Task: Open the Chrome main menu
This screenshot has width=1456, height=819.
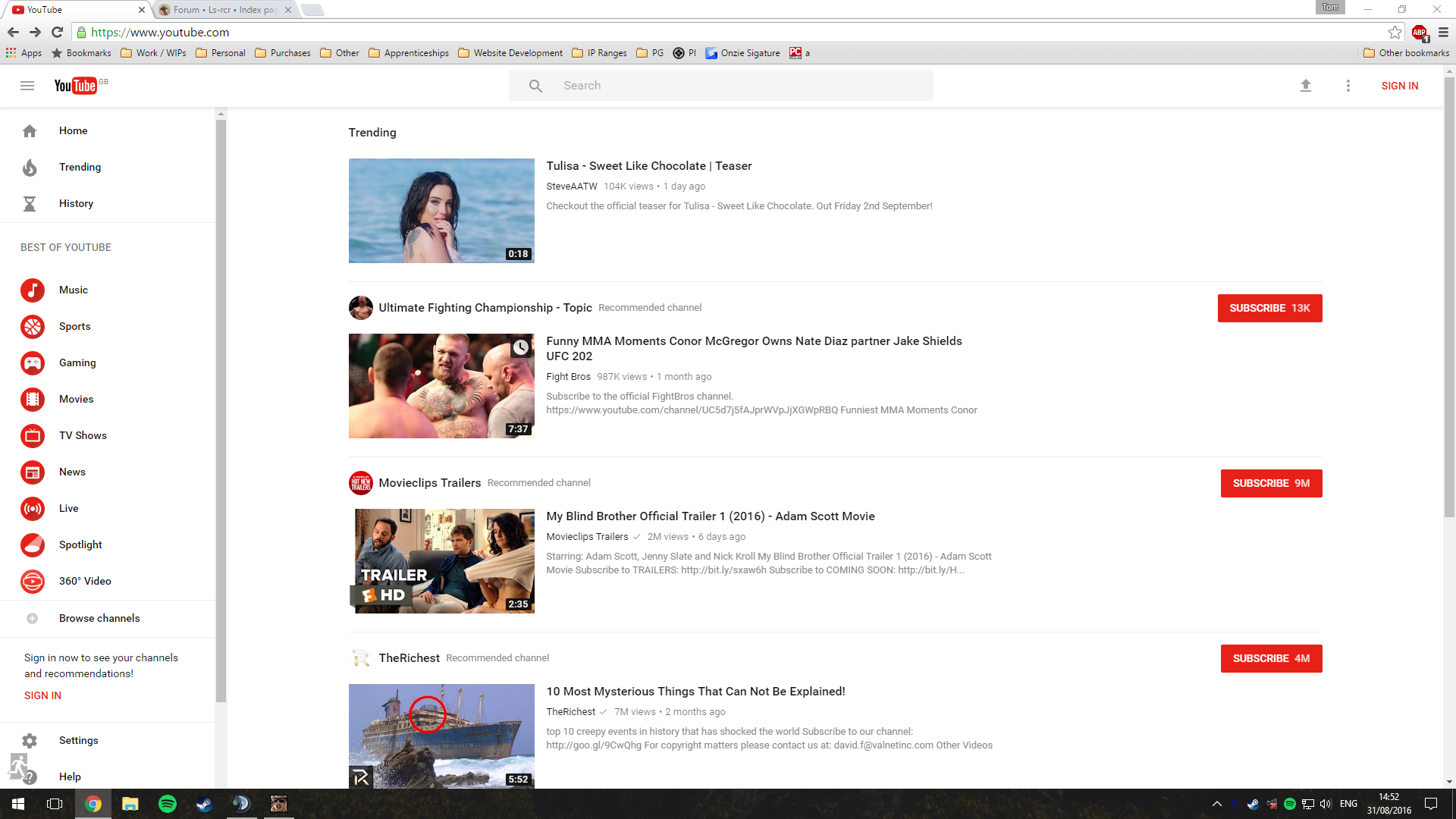Action: (1443, 32)
